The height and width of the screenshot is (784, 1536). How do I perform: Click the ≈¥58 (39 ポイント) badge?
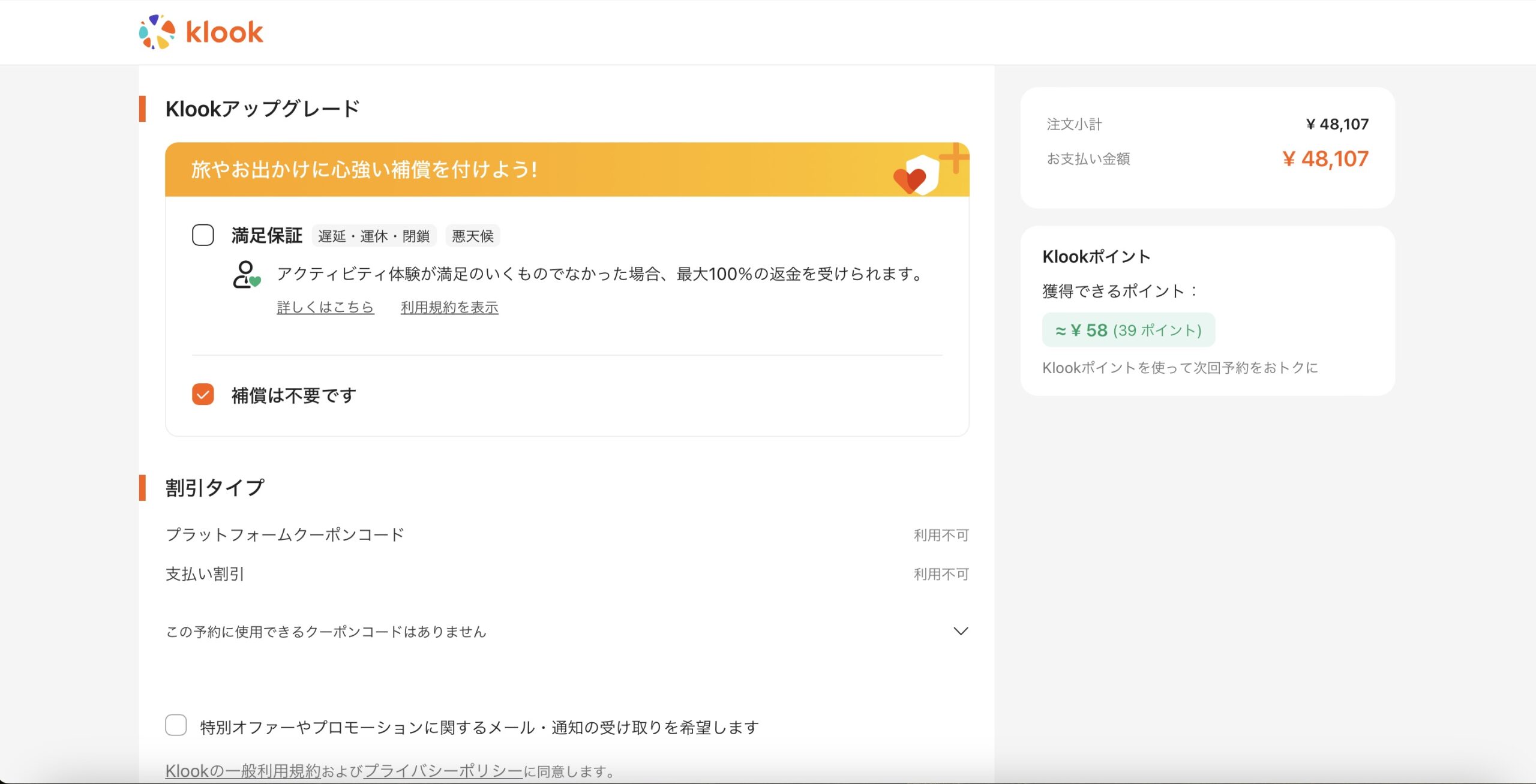pyautogui.click(x=1129, y=330)
